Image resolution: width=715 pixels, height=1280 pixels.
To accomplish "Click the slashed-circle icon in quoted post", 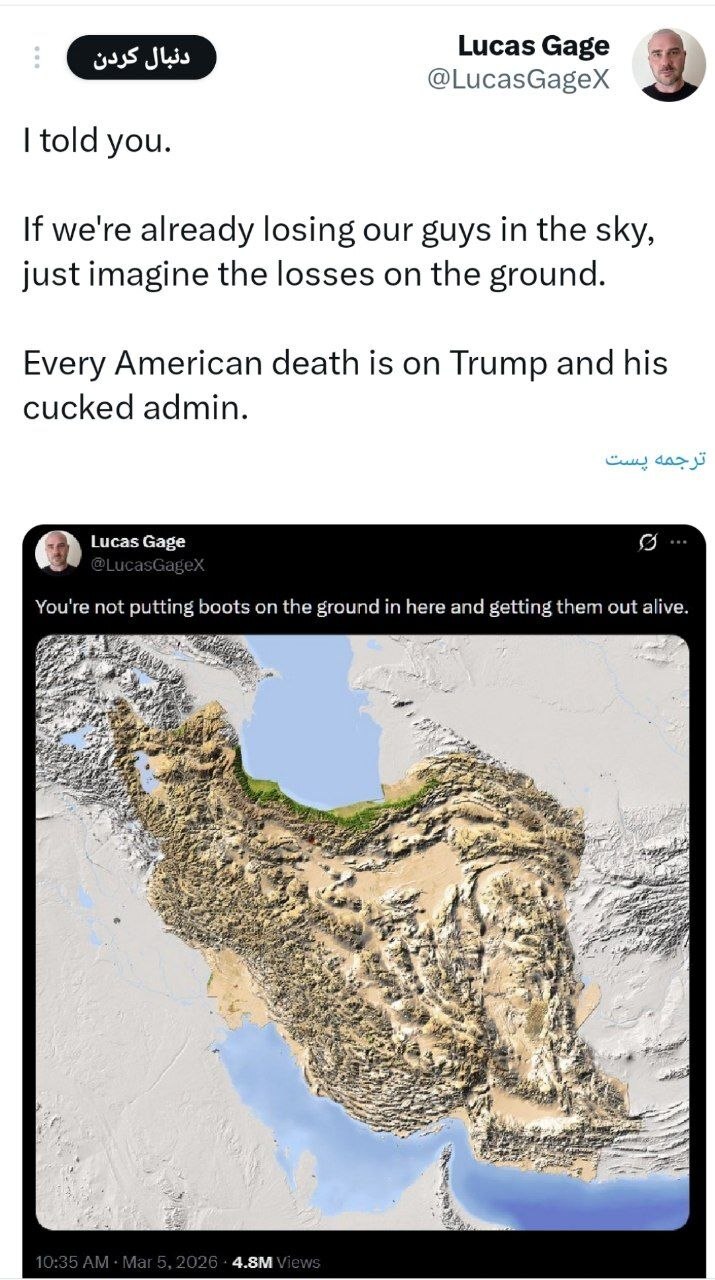I will [x=648, y=542].
